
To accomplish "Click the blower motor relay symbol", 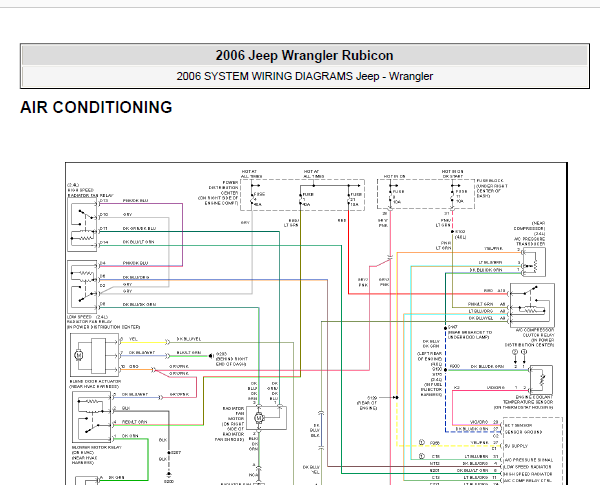I will tap(92, 418).
